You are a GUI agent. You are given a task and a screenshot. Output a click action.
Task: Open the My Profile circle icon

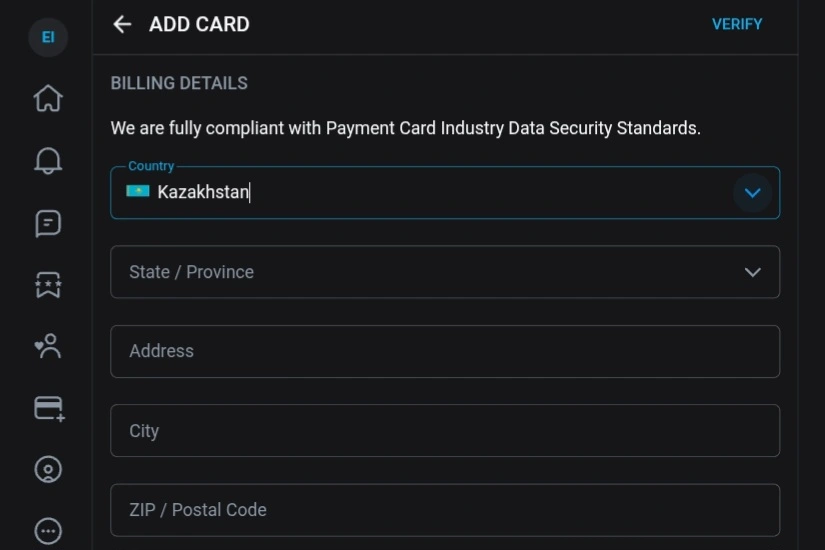coord(47,469)
